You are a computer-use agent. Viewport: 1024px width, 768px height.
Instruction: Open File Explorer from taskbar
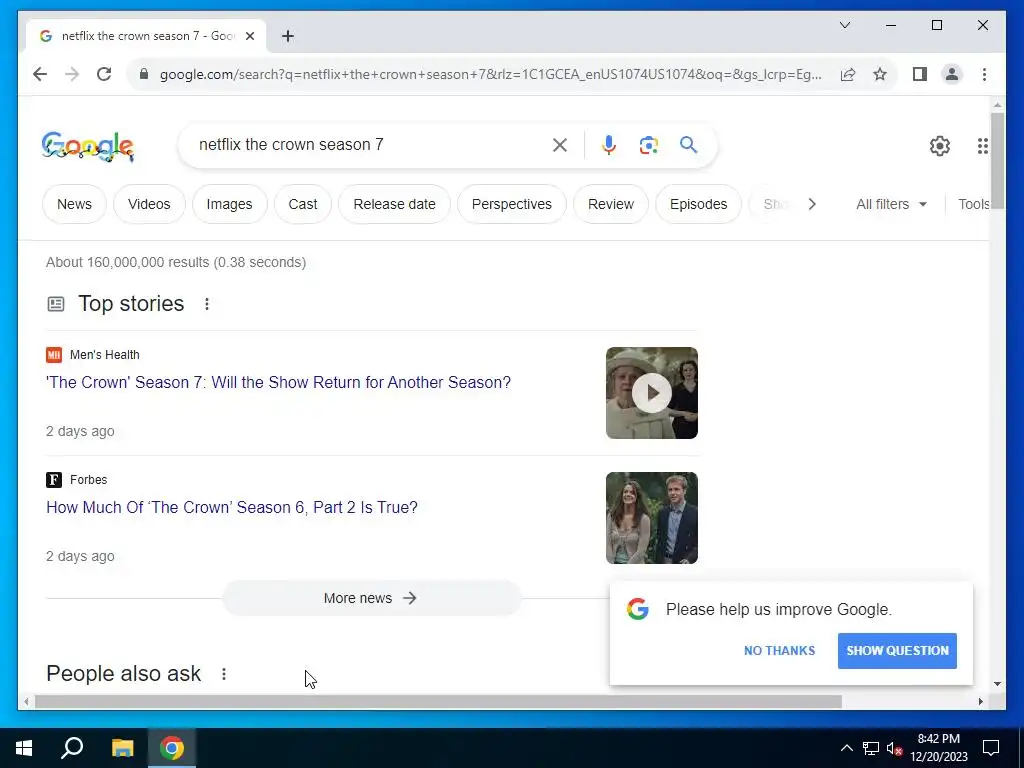coord(122,748)
